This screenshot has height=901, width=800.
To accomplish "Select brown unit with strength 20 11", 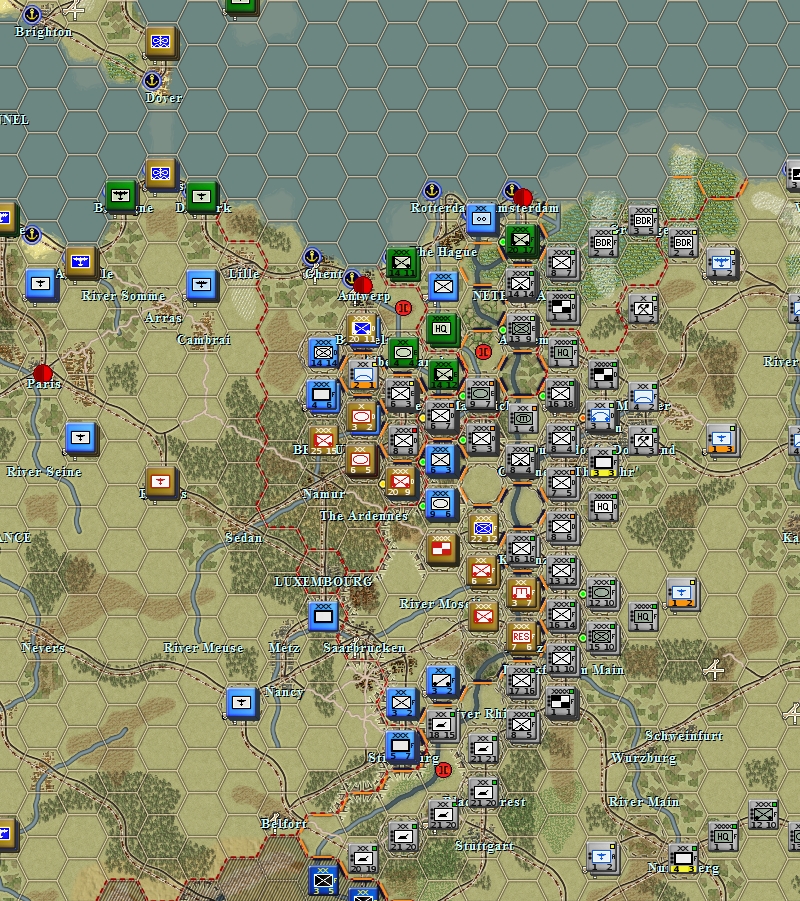I will [361, 329].
